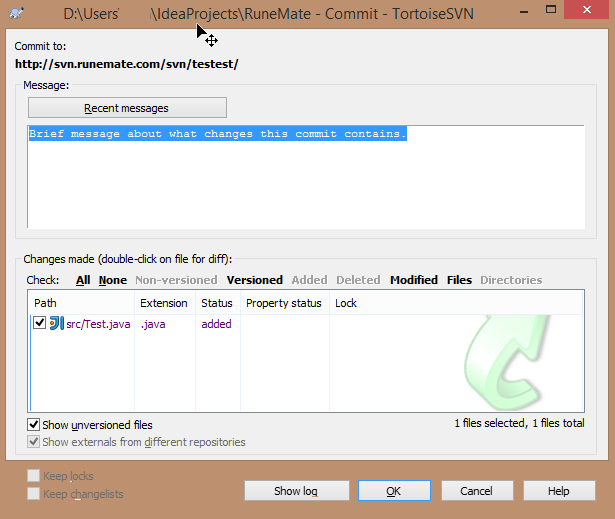Confirm the commit with OK
Screen dimensions: 615x519
click(x=394, y=491)
